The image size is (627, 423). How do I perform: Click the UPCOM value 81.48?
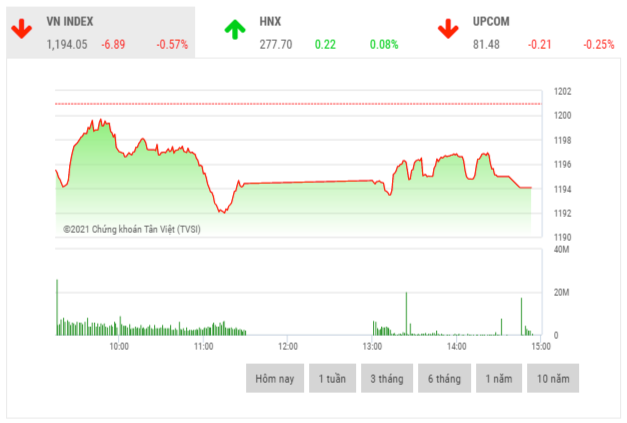[x=487, y=44]
